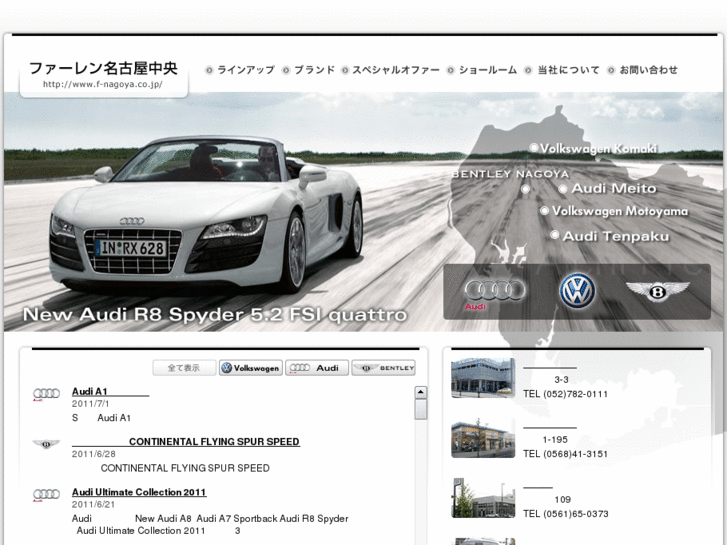Image resolution: width=727 pixels, height=545 pixels.
Task: Open Audi Ultimate Collection 2011 article
Action: click(x=139, y=492)
